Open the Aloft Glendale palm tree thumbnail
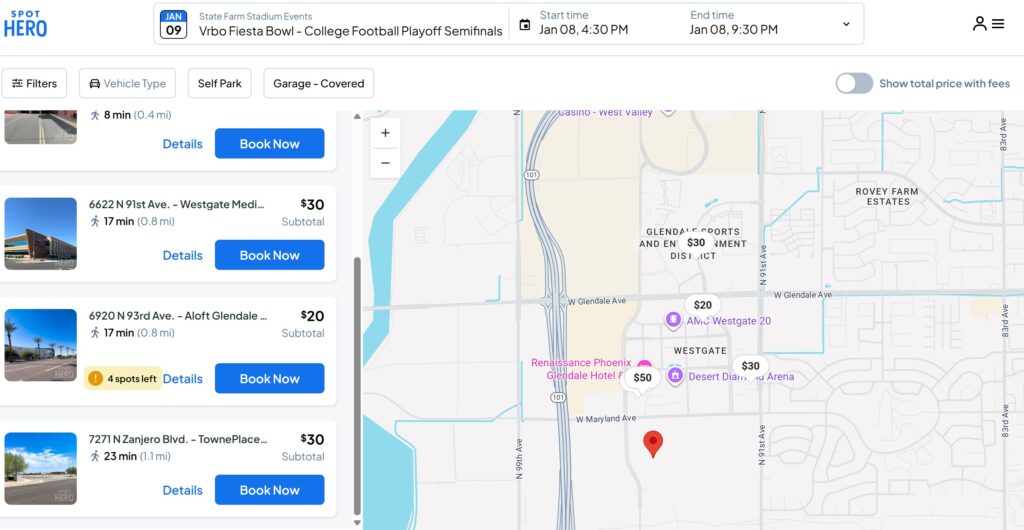This screenshot has width=1024, height=530. click(x=40, y=345)
